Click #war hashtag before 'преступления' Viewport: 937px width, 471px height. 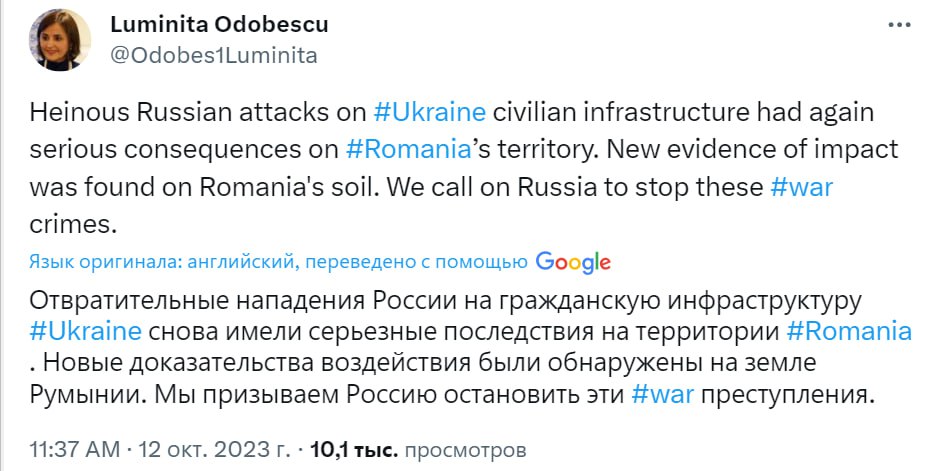pos(664,394)
